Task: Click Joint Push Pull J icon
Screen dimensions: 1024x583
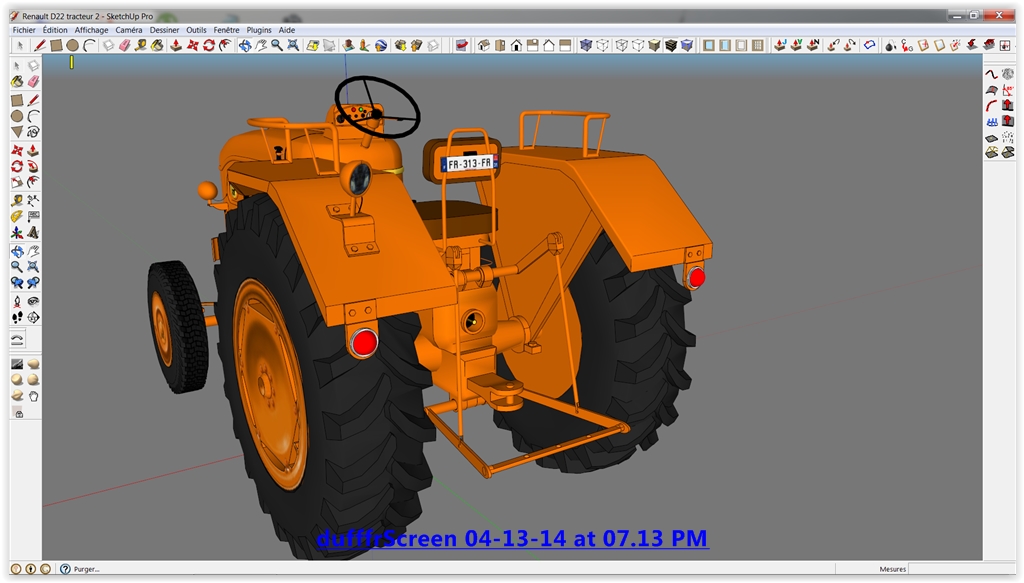Action: pos(780,45)
